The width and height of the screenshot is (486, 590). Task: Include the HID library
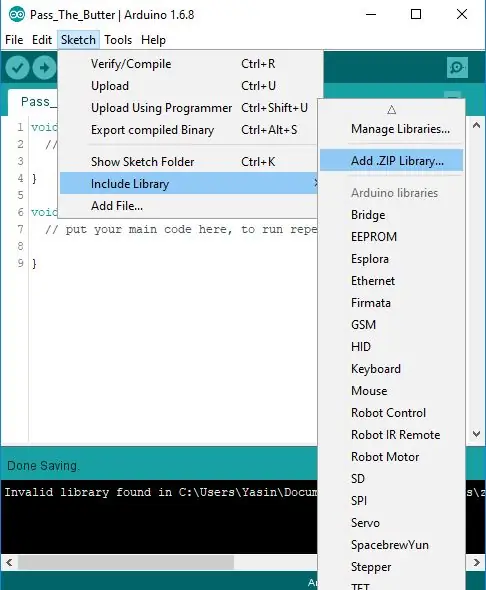[391, 347]
